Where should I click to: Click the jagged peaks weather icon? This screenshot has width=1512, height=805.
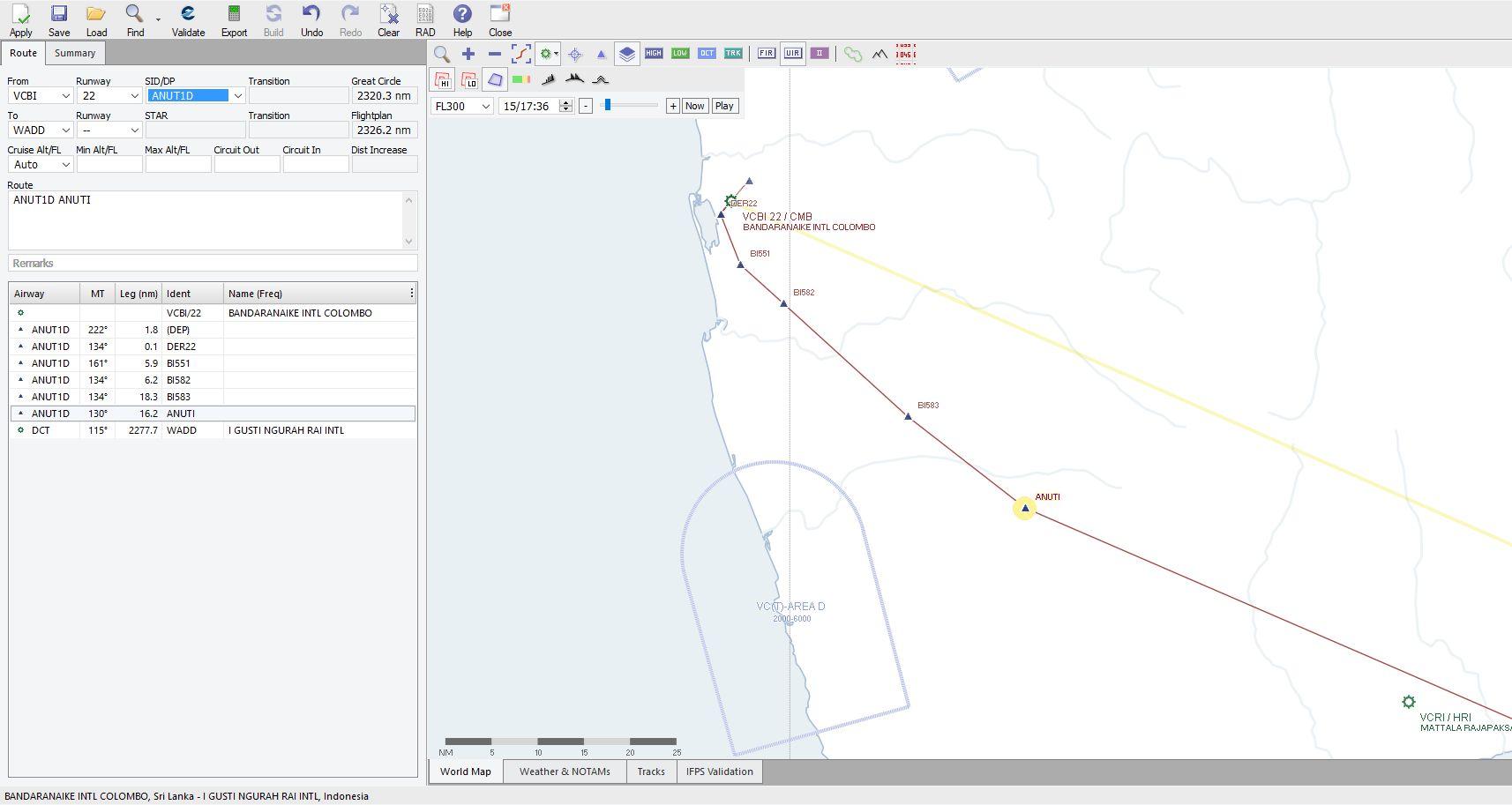[574, 80]
